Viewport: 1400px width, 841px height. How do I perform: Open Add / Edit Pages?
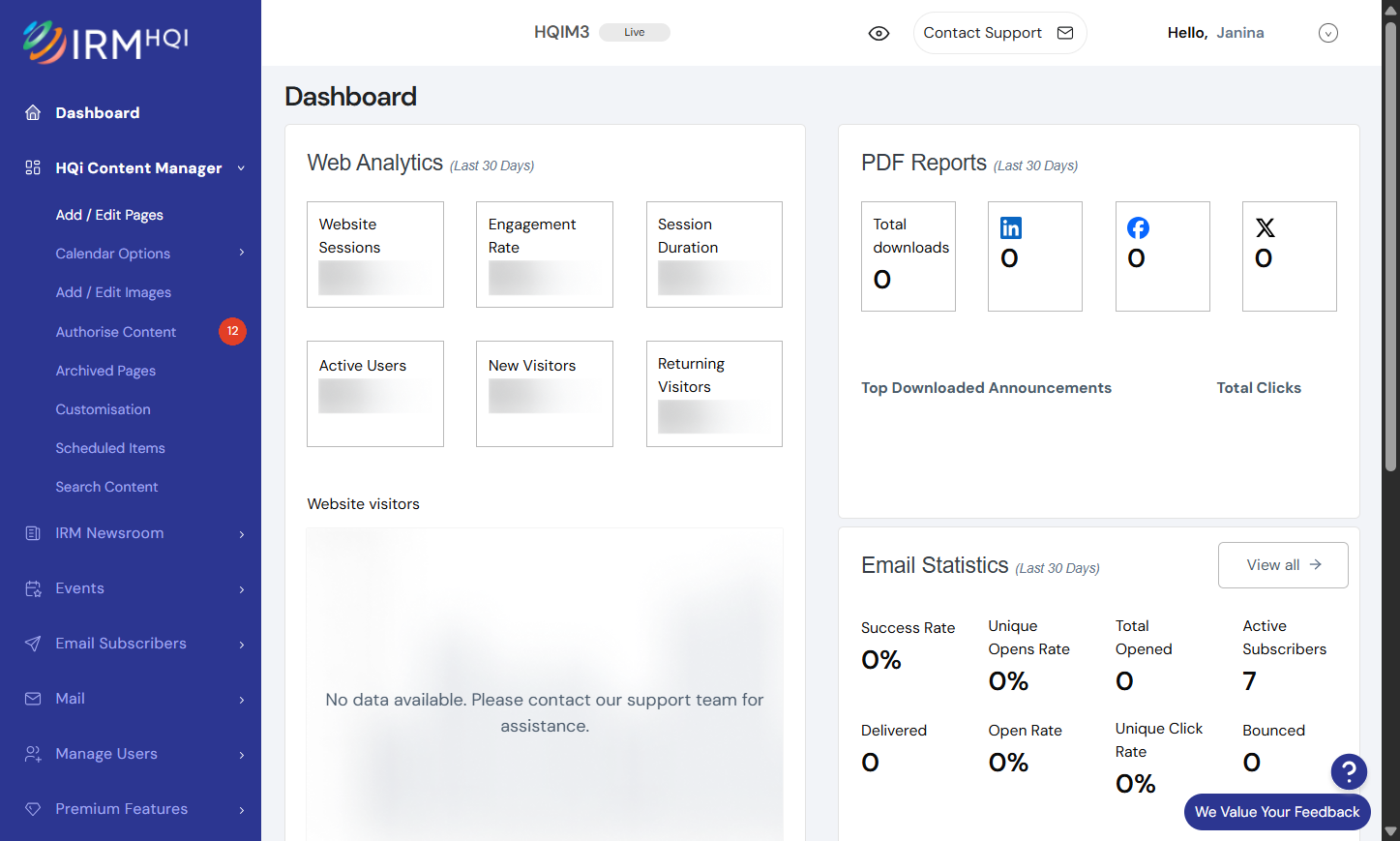pyautogui.click(x=109, y=215)
